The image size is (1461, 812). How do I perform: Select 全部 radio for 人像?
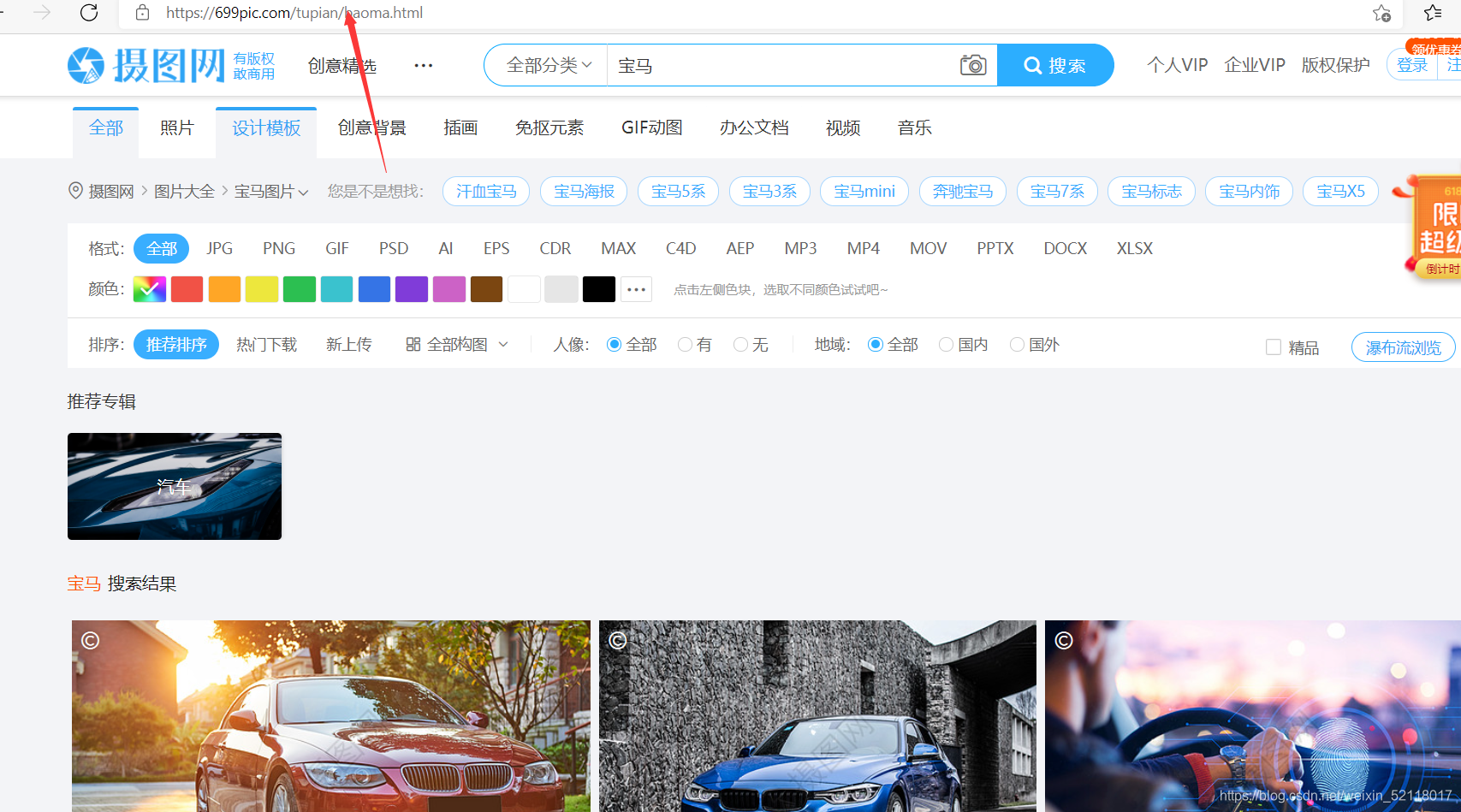click(614, 344)
